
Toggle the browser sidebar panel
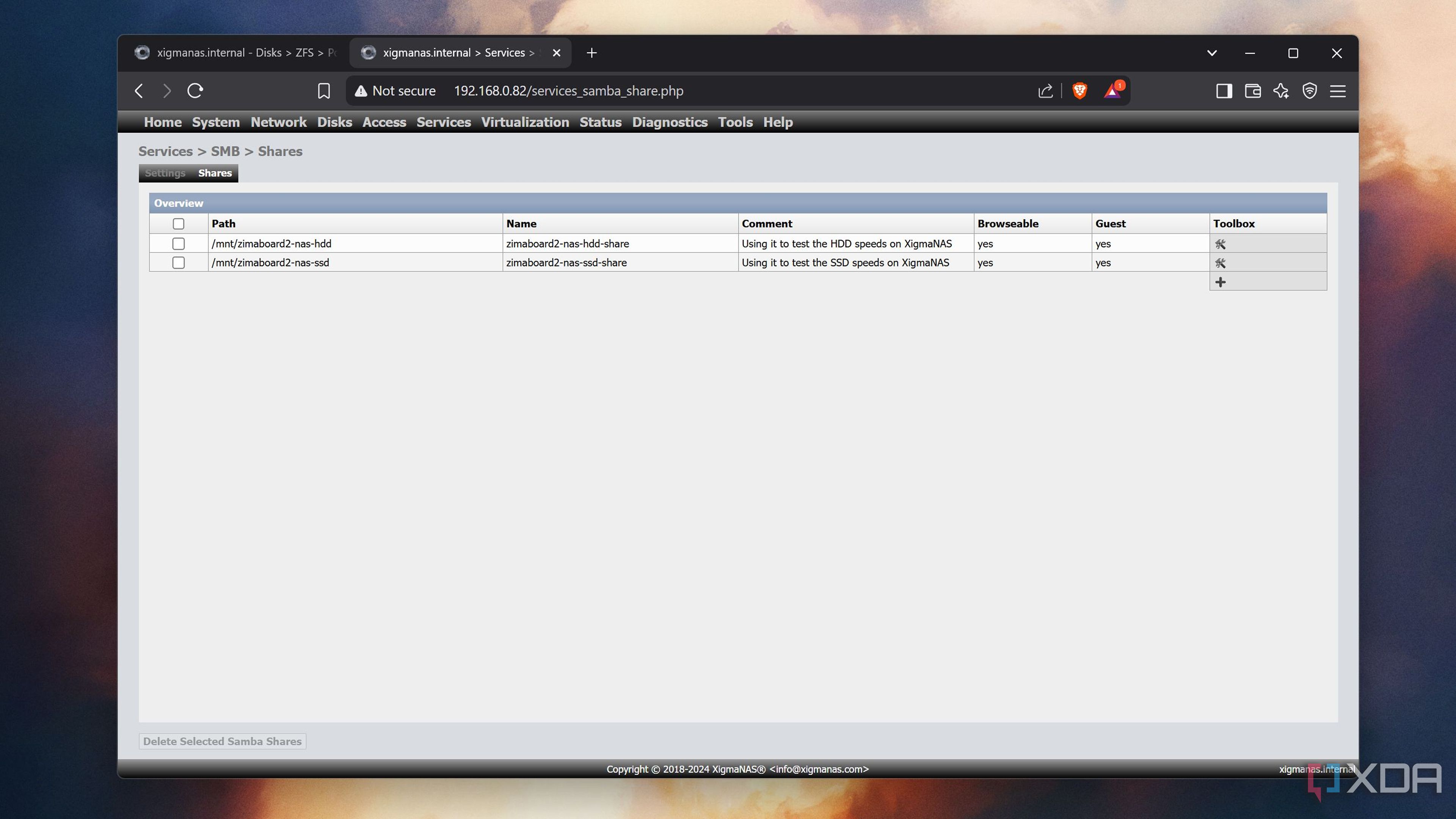pos(1224,91)
